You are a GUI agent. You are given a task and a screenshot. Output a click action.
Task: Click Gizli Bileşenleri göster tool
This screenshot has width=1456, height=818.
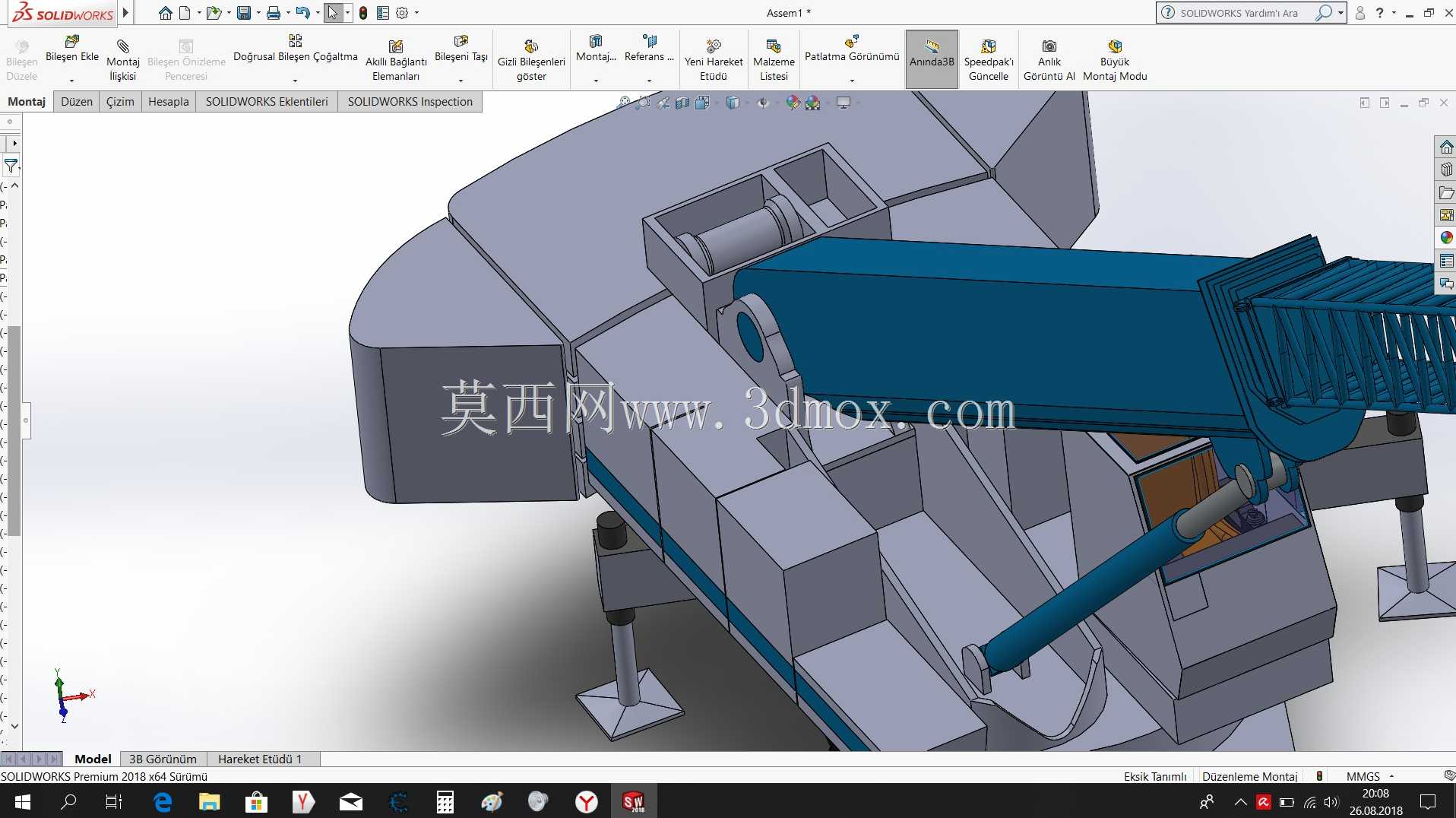531,59
